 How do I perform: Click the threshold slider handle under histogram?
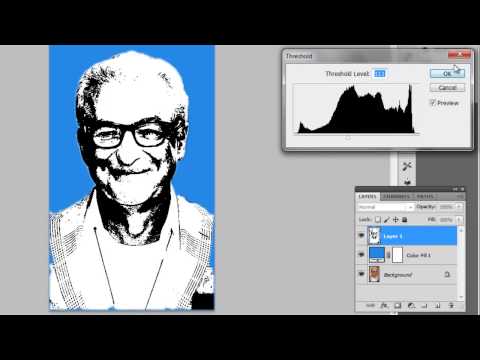point(348,138)
